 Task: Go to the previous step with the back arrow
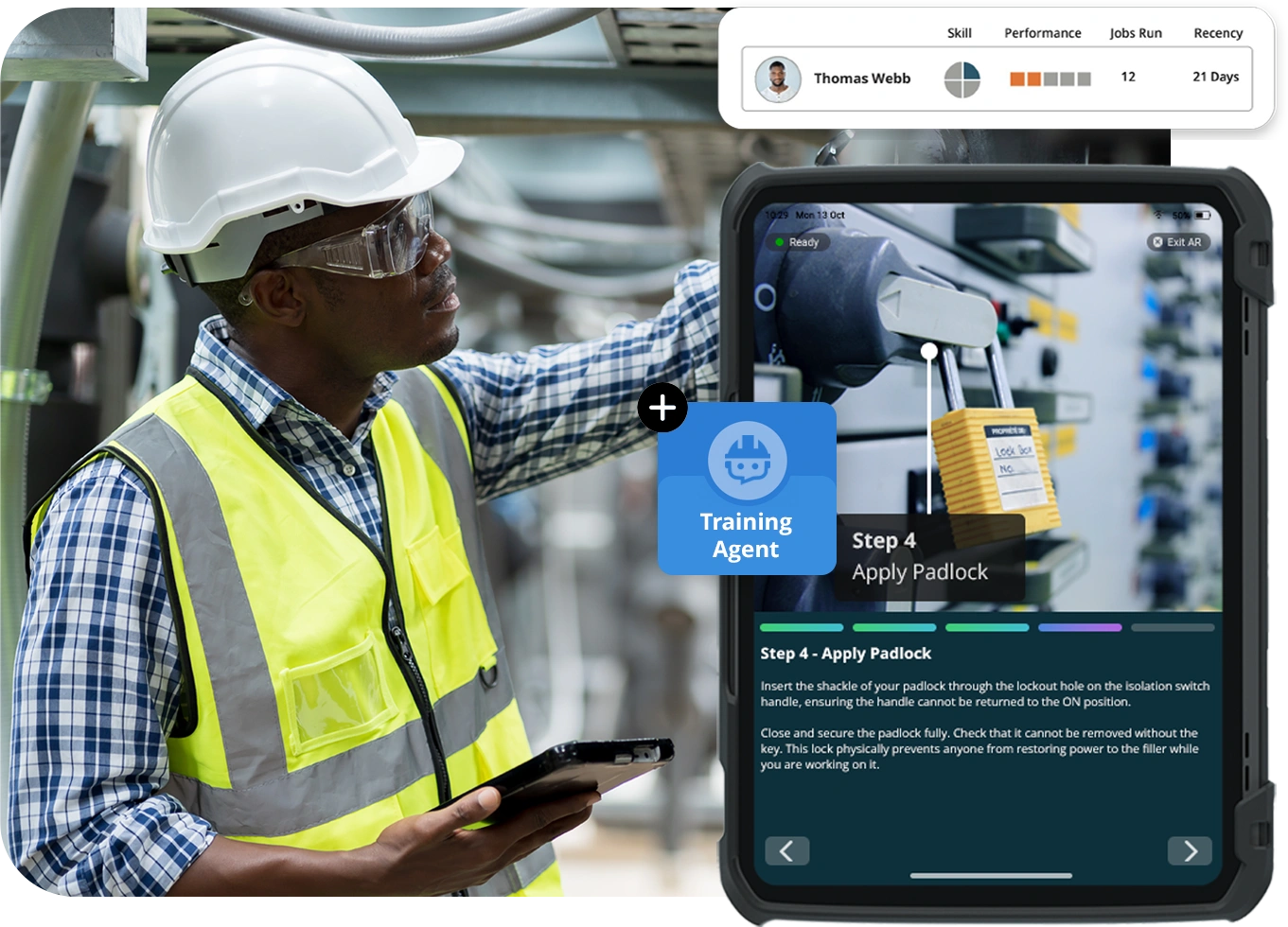pos(786,850)
